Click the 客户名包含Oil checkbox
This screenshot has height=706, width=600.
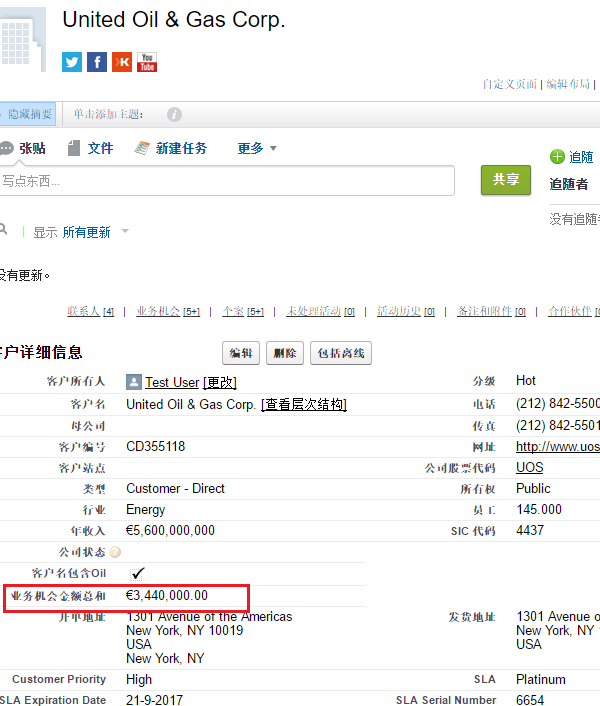(137, 574)
